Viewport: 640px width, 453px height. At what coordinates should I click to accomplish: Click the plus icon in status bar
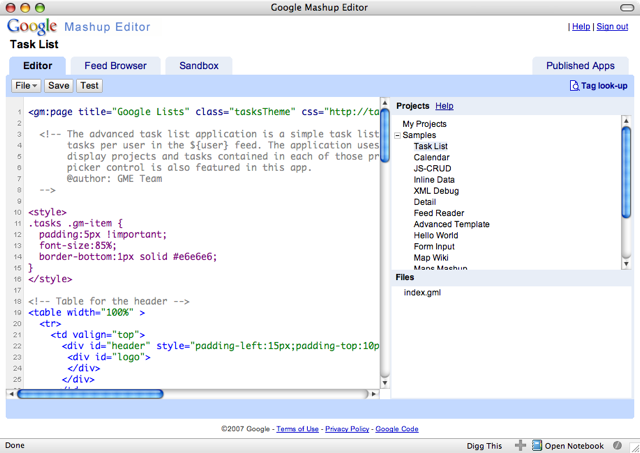pyautogui.click(x=520, y=445)
